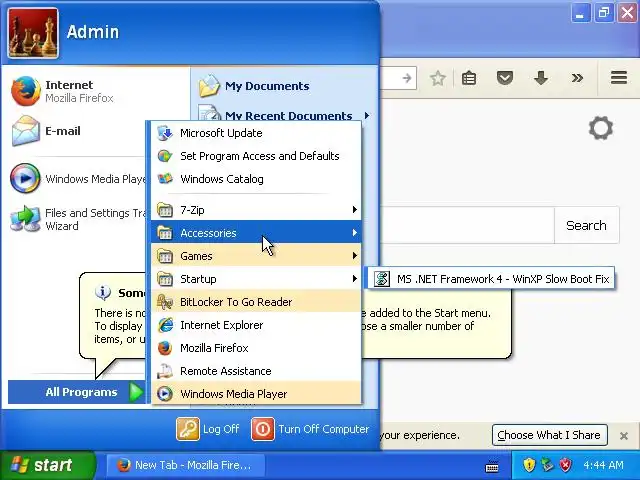Click the Mozilla Firefox icon in programs list
Viewport: 640px width, 480px height.
click(165, 348)
